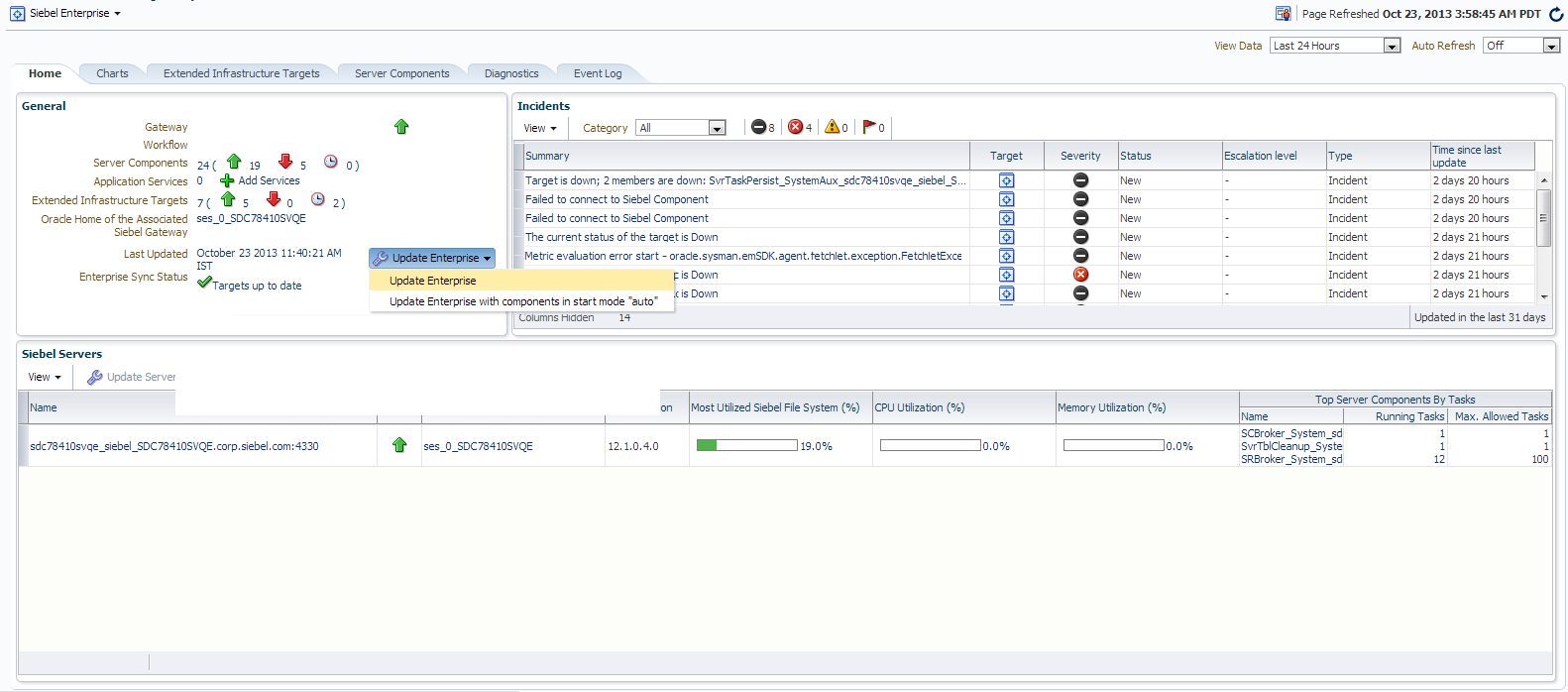Screen dimensions: 1568x692
Task: Click 'The current status of the target is Down'
Action: pyautogui.click(x=621, y=237)
